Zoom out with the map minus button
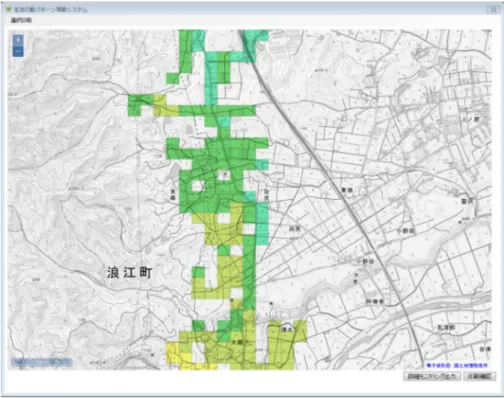This screenshot has width=504, height=398. (x=18, y=51)
